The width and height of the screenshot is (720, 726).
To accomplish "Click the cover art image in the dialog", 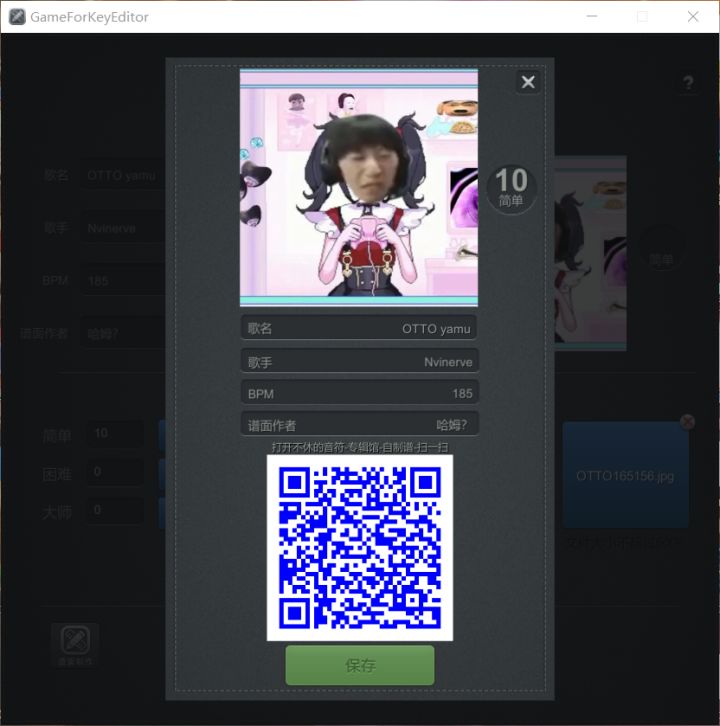I will [359, 188].
